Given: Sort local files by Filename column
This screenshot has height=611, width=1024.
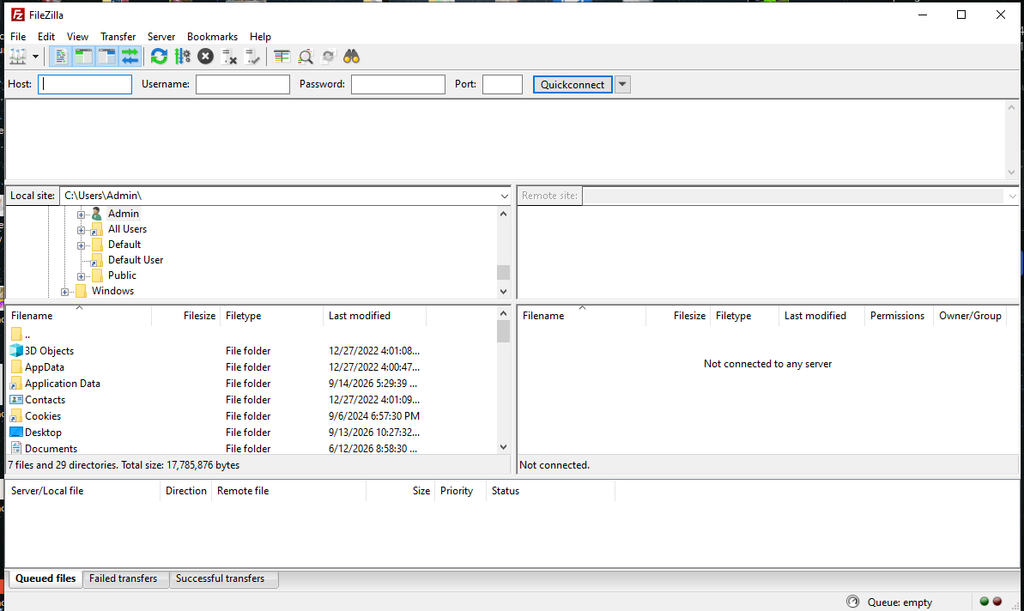Looking at the screenshot, I should pos(78,315).
